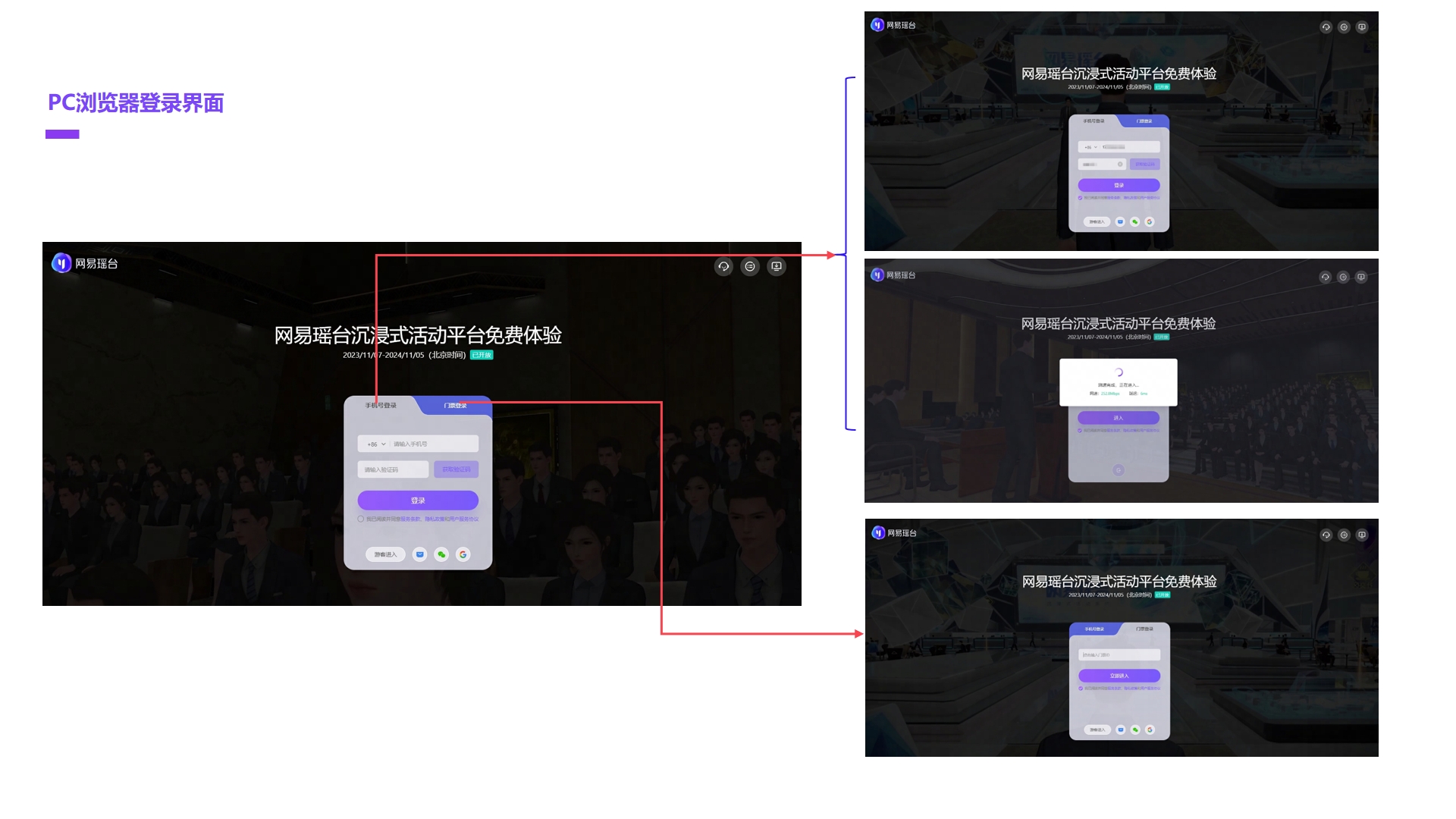Click 登录 button in filled-in phone login screenshot
The image size is (1456, 819).
coord(1119,185)
